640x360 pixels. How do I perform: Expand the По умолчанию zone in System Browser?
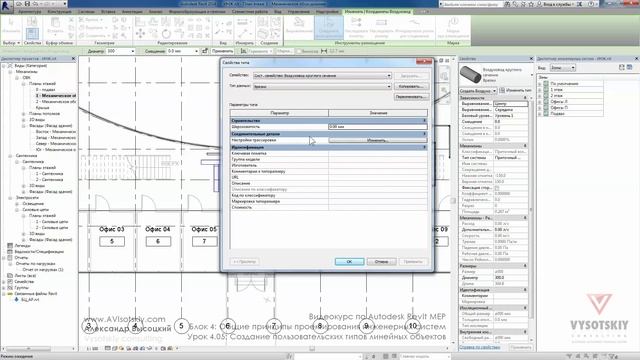[x=540, y=84]
